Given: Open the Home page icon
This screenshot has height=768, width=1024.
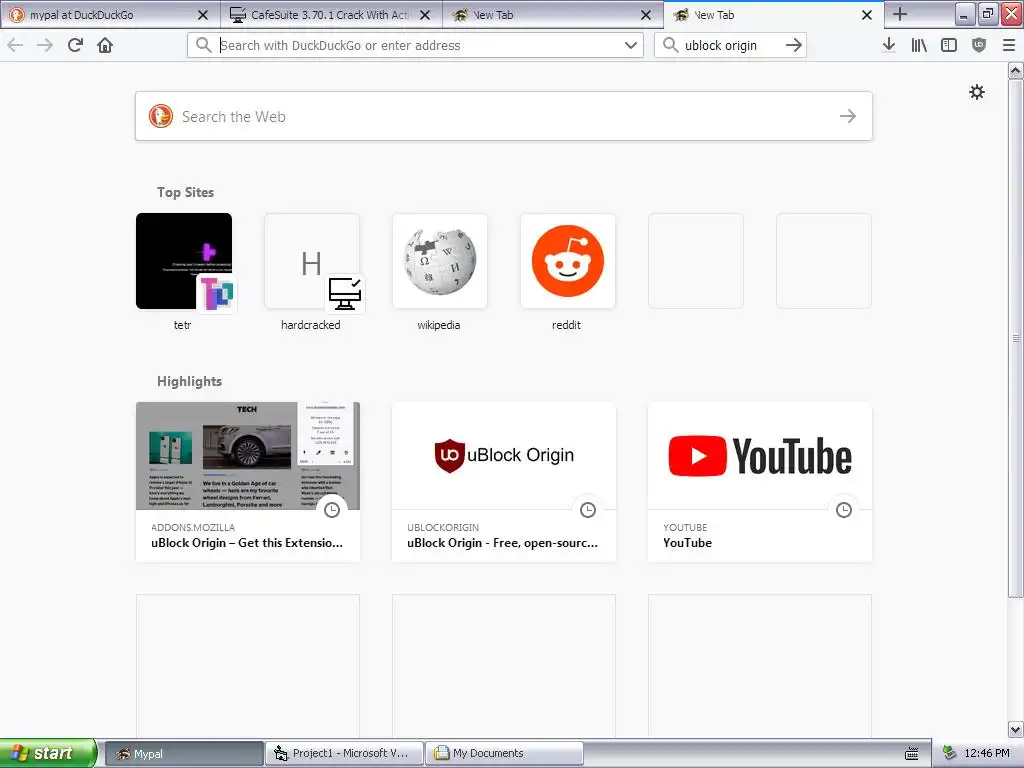Looking at the screenshot, I should 105,45.
